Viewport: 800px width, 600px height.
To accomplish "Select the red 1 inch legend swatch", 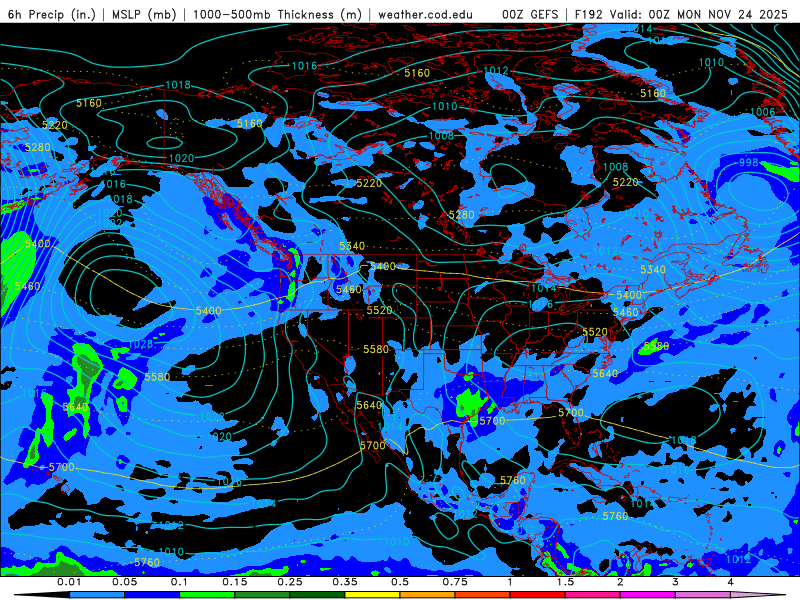I will coord(538,595).
